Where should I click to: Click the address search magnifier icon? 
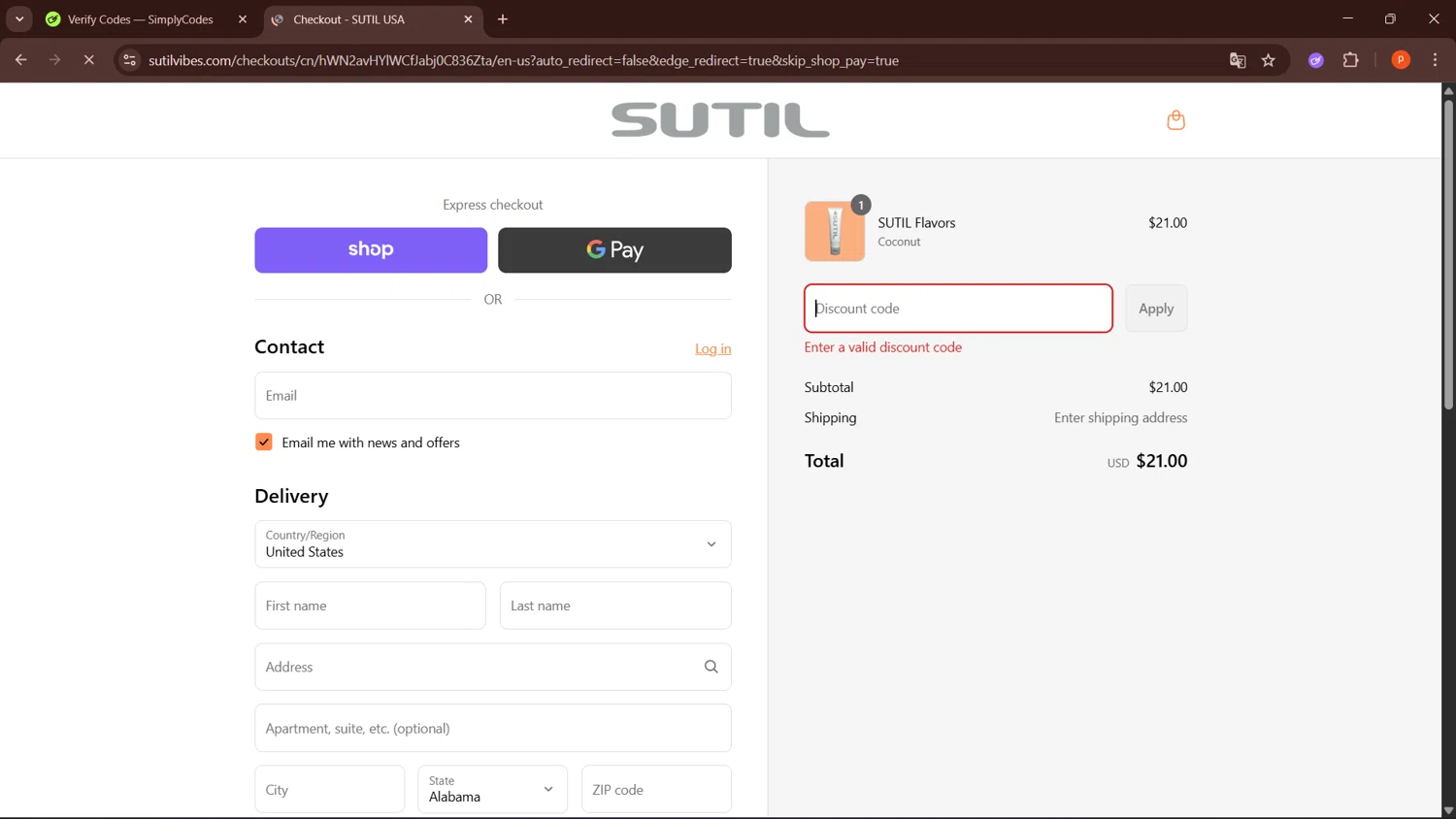click(711, 667)
